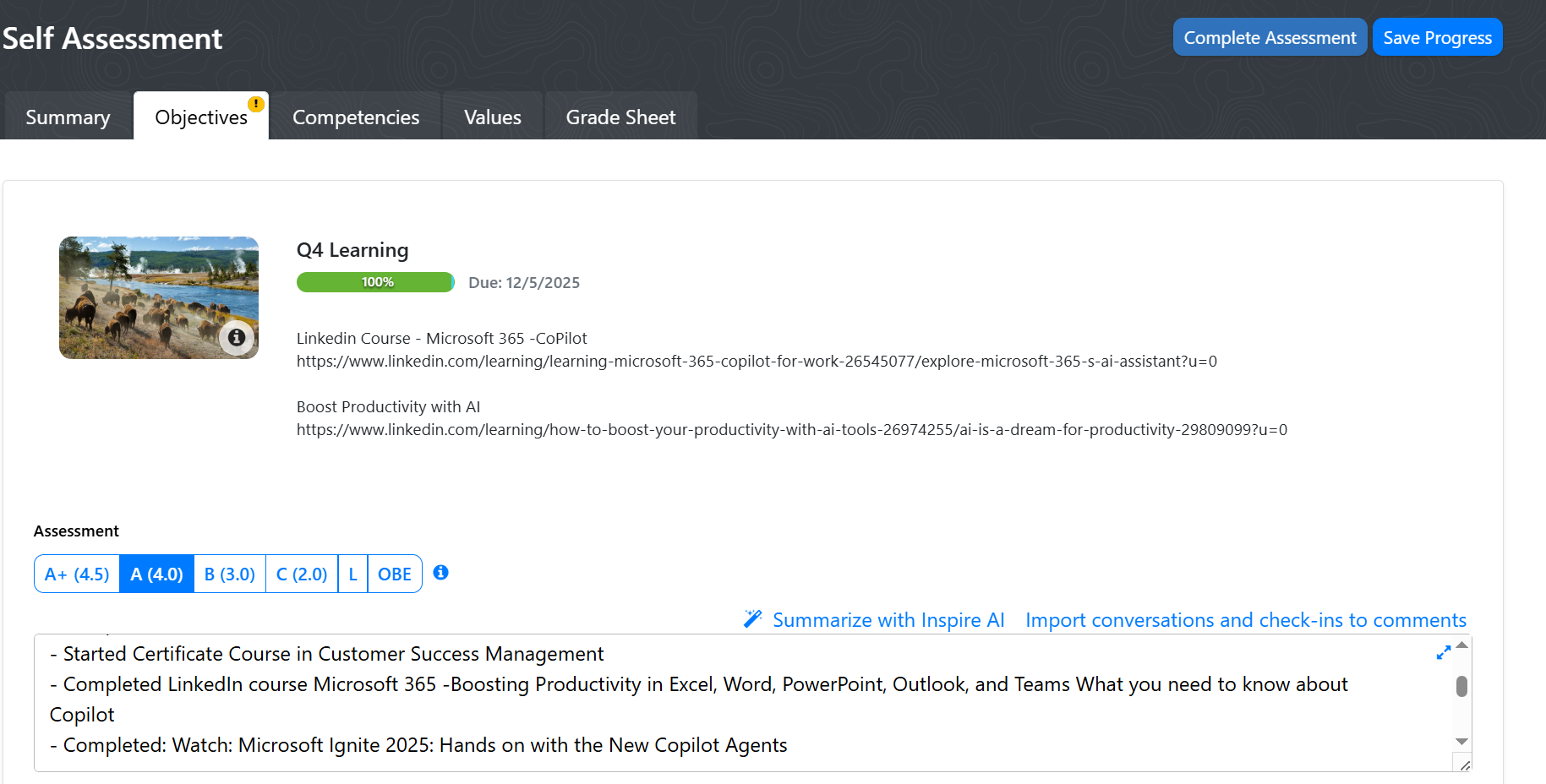Click the 100% progress bar for Q4 Learning
The width and height of the screenshot is (1546, 784).
pyautogui.click(x=375, y=282)
